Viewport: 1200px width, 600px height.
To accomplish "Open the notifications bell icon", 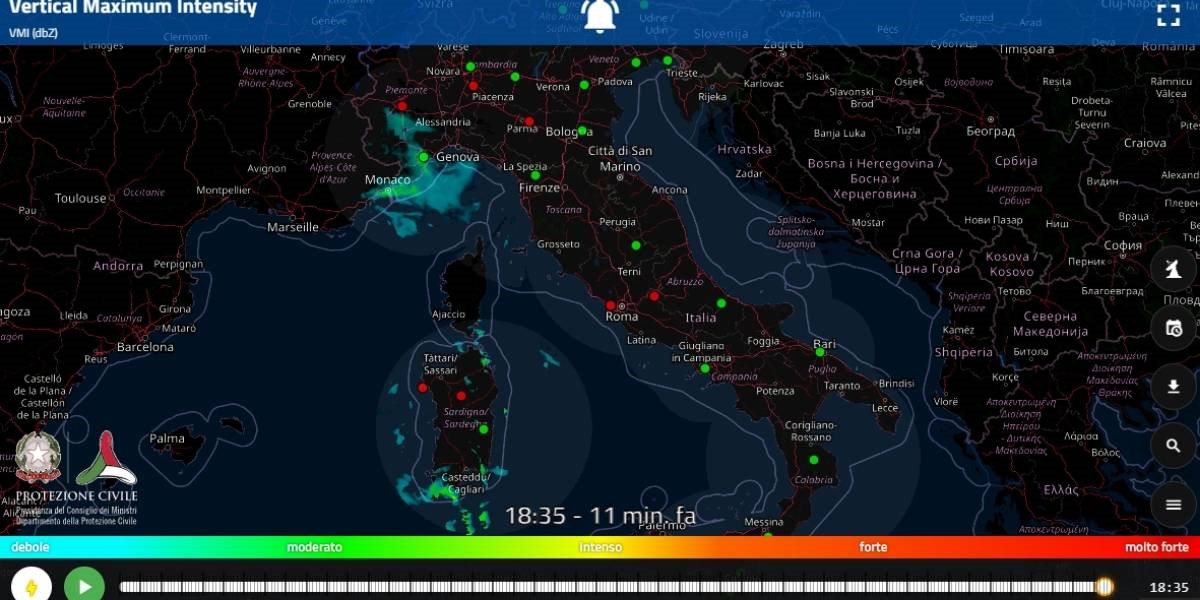I will point(600,14).
